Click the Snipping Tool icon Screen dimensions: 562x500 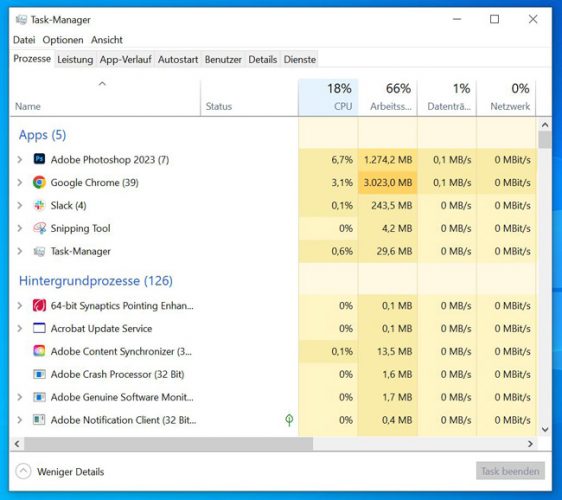pyautogui.click(x=39, y=228)
